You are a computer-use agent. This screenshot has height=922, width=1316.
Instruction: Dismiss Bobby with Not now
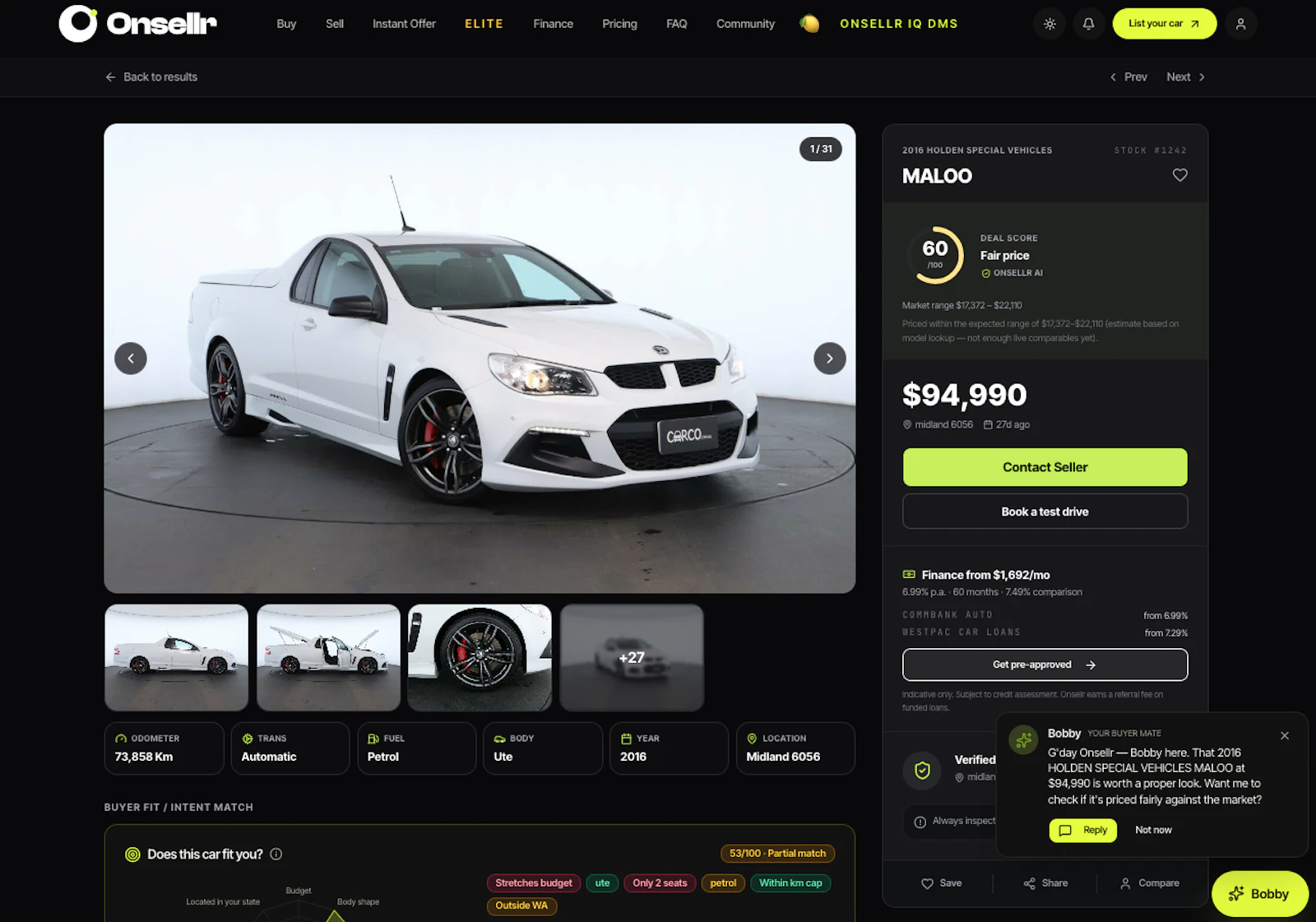click(1153, 831)
